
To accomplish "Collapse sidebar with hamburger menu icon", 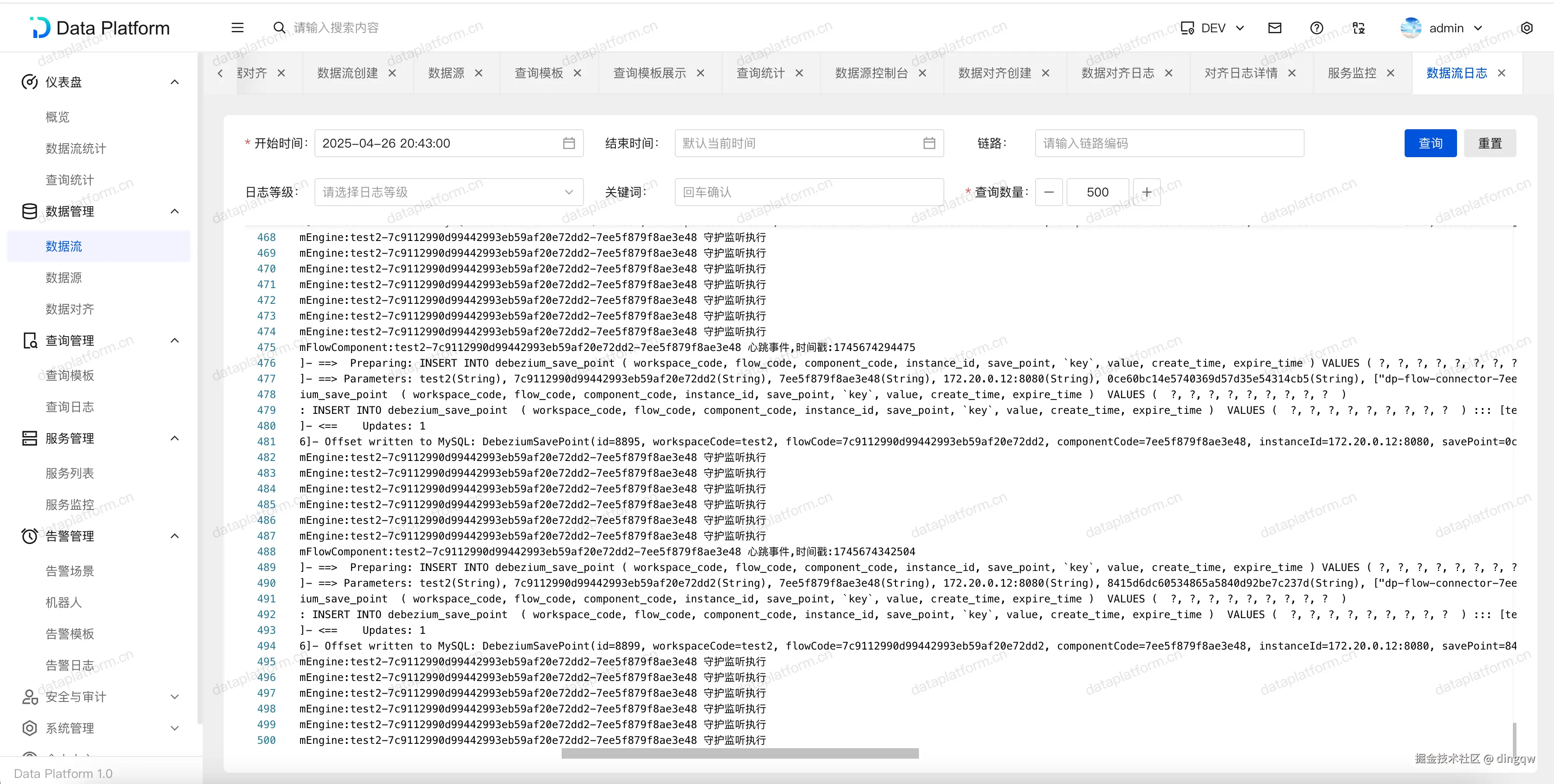I will (x=238, y=28).
